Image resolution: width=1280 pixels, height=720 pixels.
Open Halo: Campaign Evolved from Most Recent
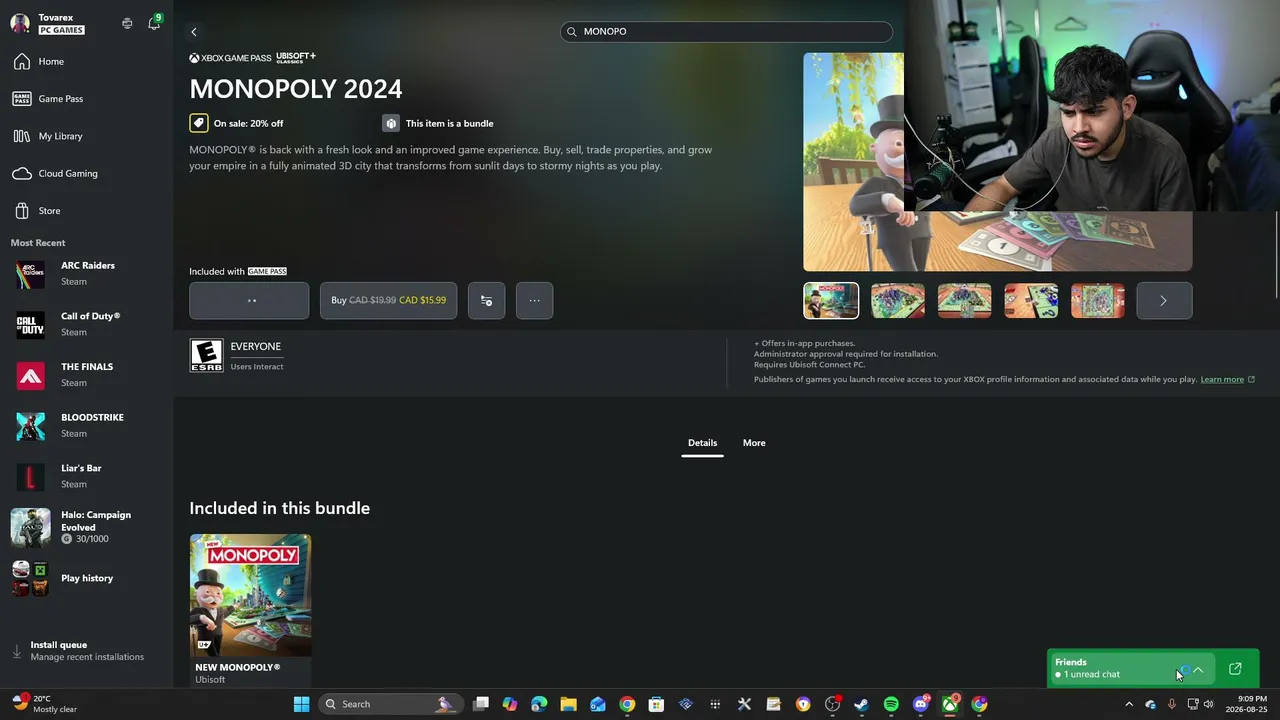coord(86,527)
